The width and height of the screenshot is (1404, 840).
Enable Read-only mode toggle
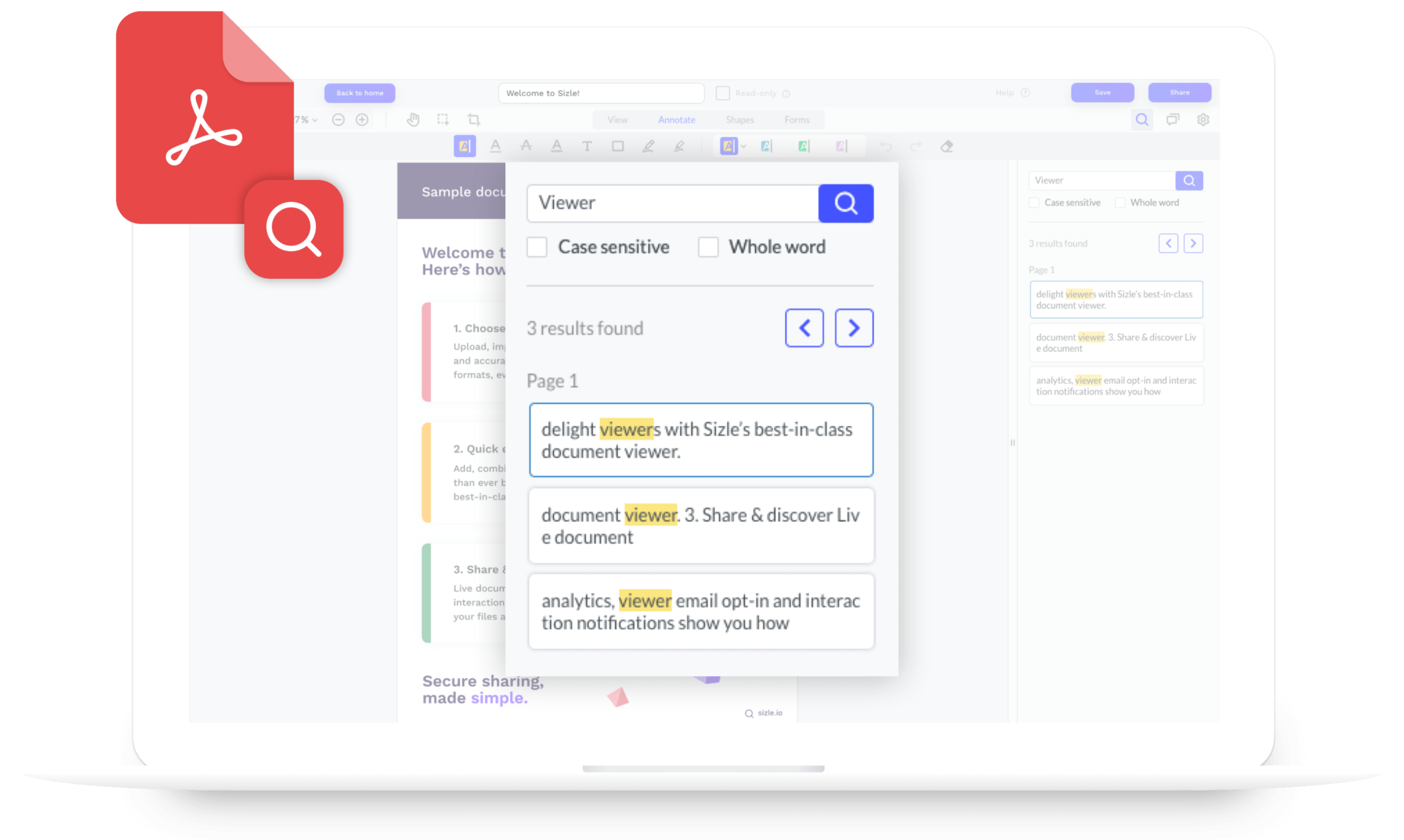tap(723, 92)
